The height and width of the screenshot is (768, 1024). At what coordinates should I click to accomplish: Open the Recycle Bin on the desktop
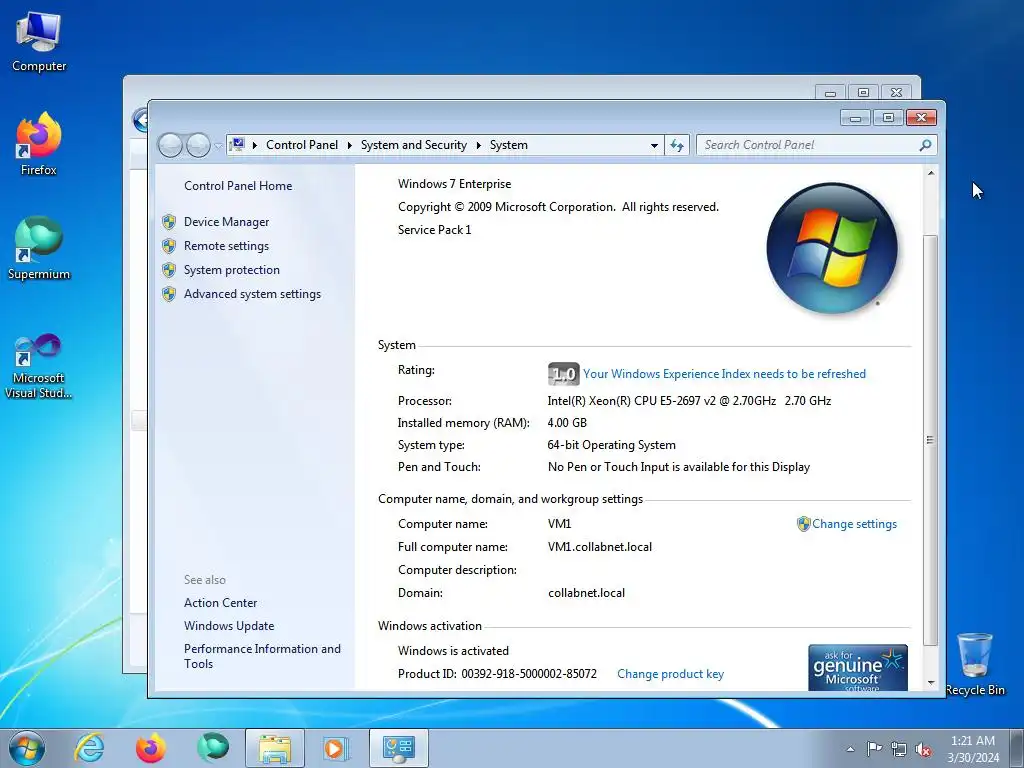(x=974, y=664)
